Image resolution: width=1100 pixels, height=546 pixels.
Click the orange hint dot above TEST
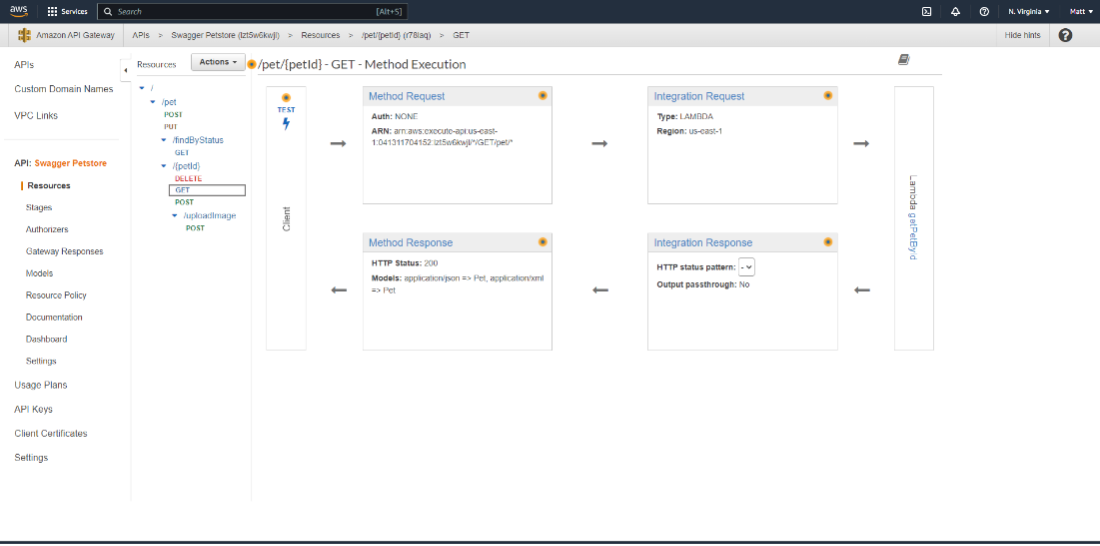point(286,98)
